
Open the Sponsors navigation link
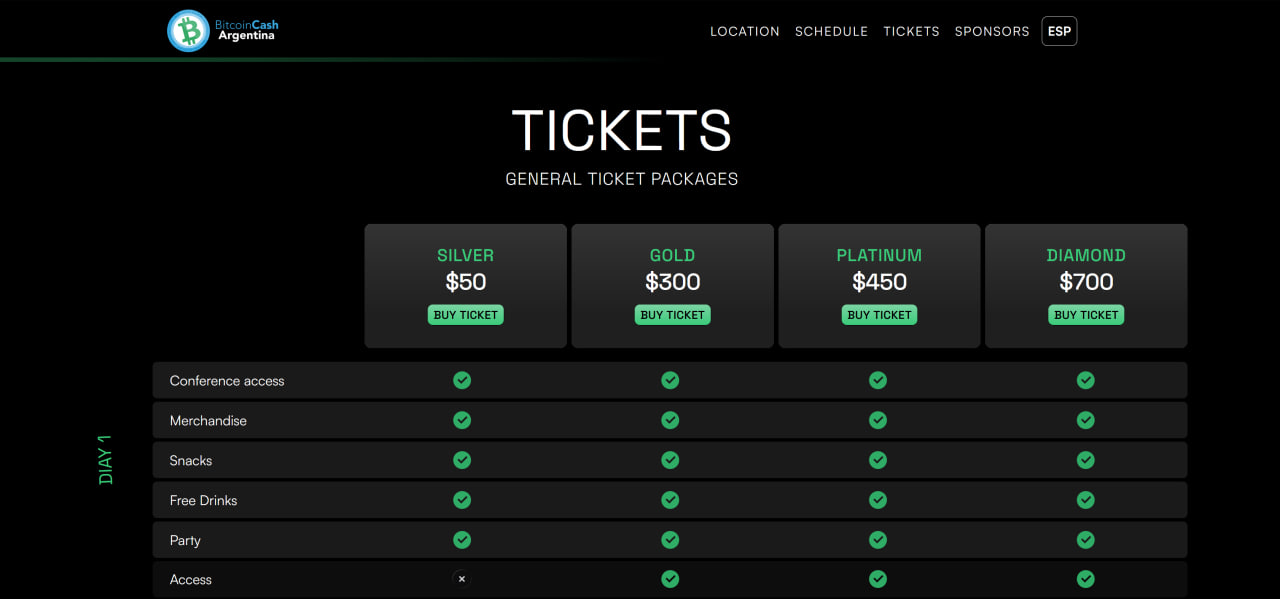(x=992, y=31)
